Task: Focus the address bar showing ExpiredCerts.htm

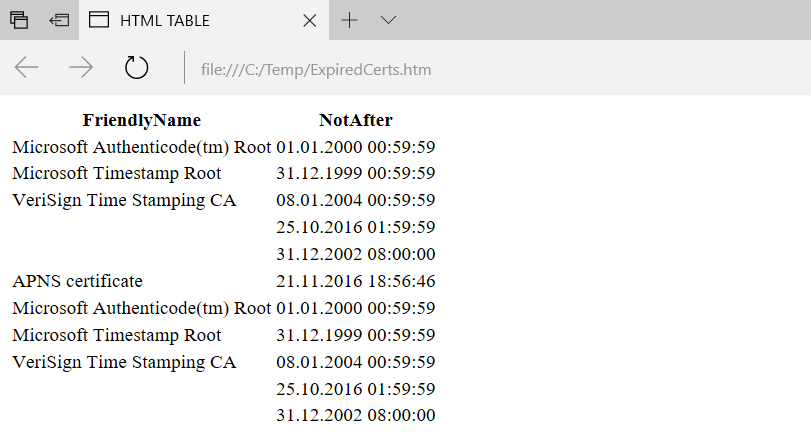Action: (x=400, y=69)
